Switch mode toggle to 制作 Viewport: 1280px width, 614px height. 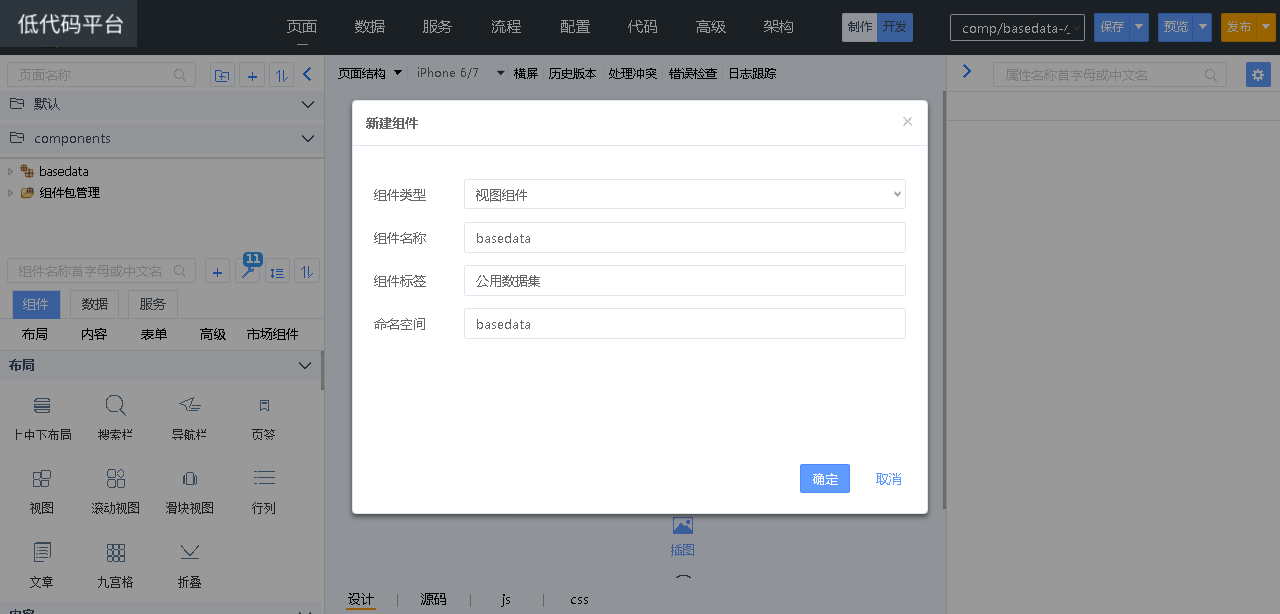pyautogui.click(x=859, y=27)
